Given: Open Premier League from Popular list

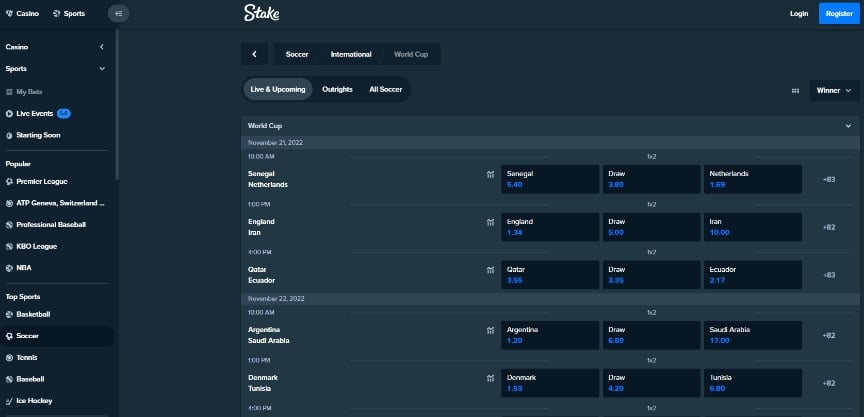Looking at the screenshot, I should point(37,181).
